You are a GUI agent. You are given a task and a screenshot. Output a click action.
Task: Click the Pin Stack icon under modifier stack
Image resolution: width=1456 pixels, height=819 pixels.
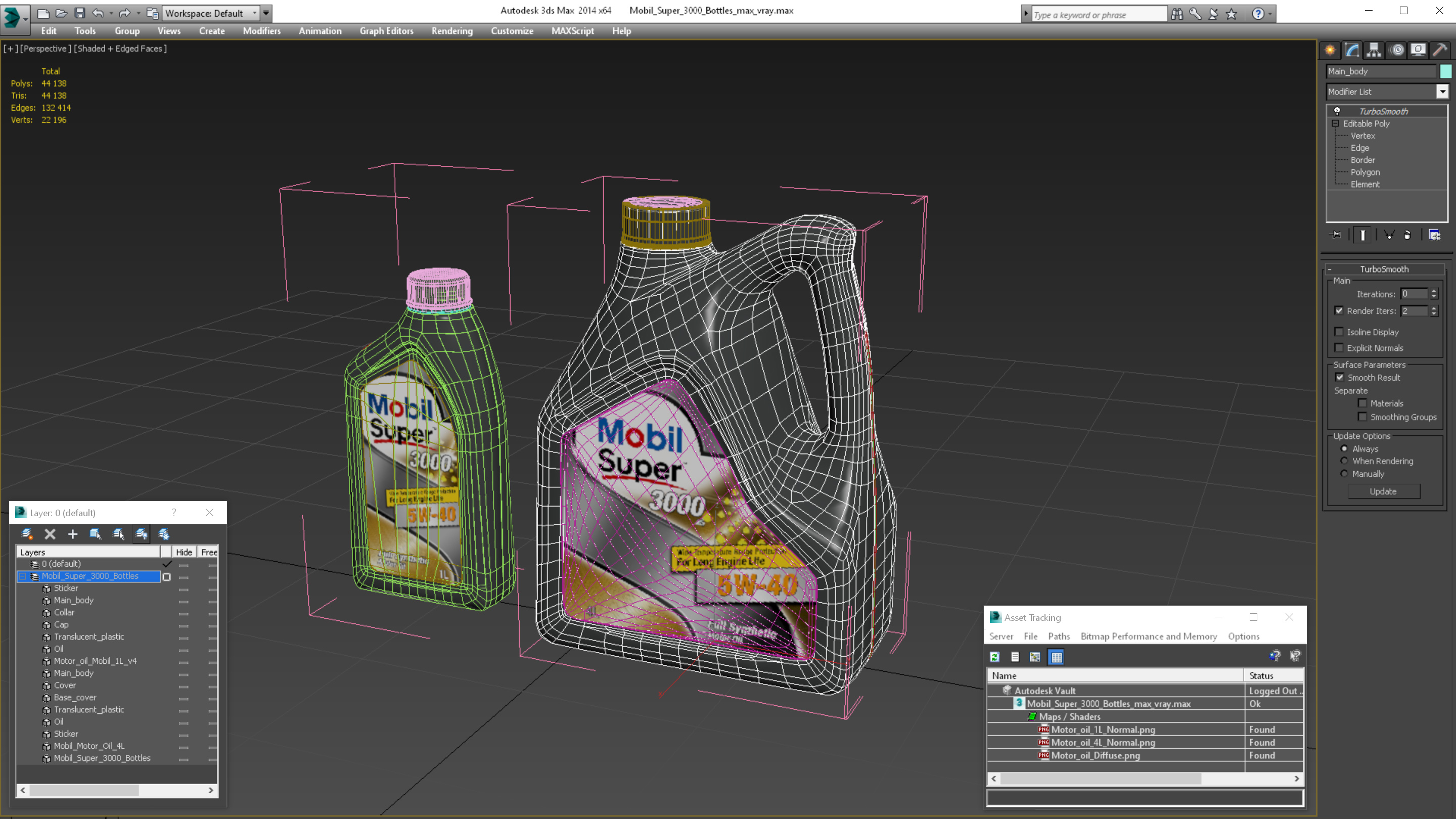[1336, 235]
